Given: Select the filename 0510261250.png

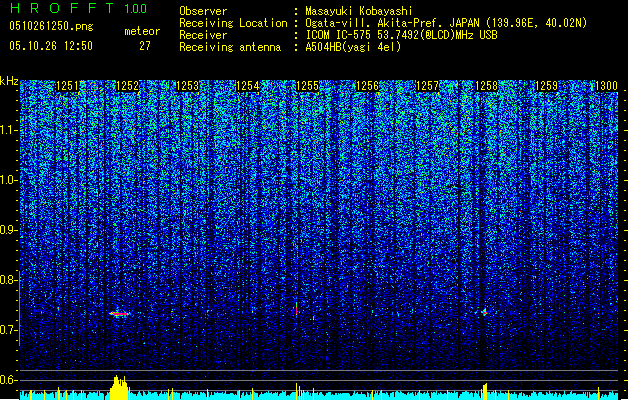Looking at the screenshot, I should point(51,26).
